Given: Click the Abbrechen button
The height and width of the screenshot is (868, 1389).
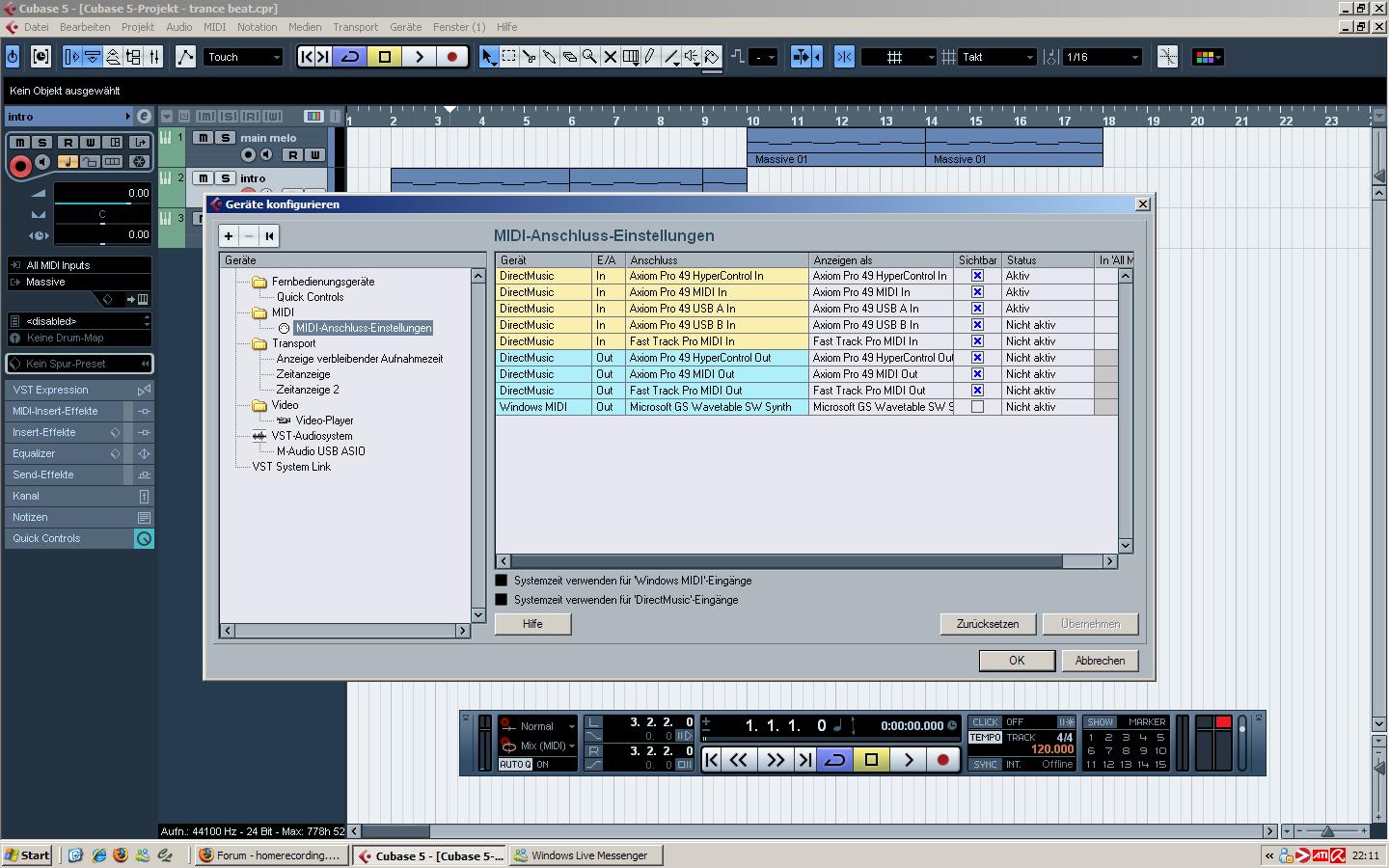Looking at the screenshot, I should click(x=1100, y=661).
